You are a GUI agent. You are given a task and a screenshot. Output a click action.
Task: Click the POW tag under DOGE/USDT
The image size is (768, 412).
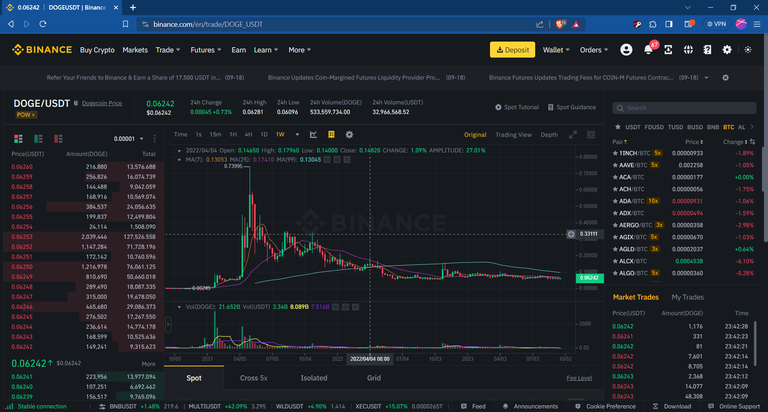[26, 115]
